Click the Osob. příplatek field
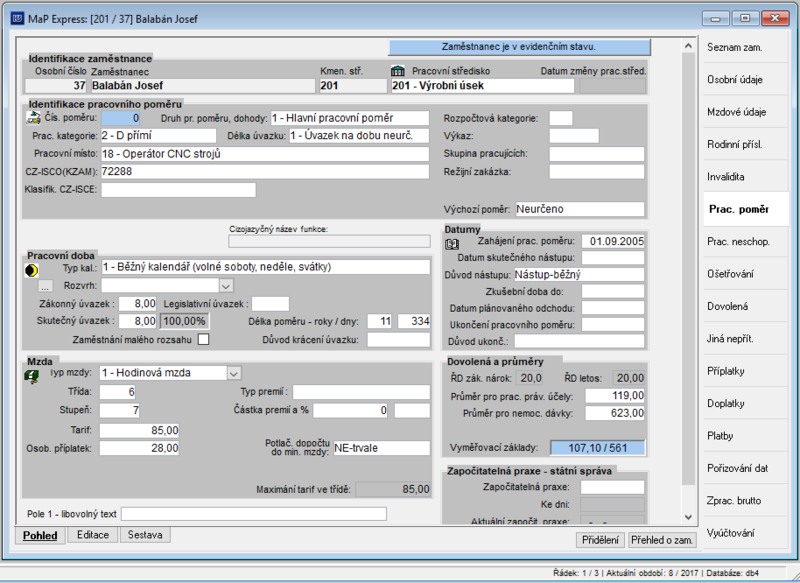Screen dimensions: 800x583 tap(139, 448)
